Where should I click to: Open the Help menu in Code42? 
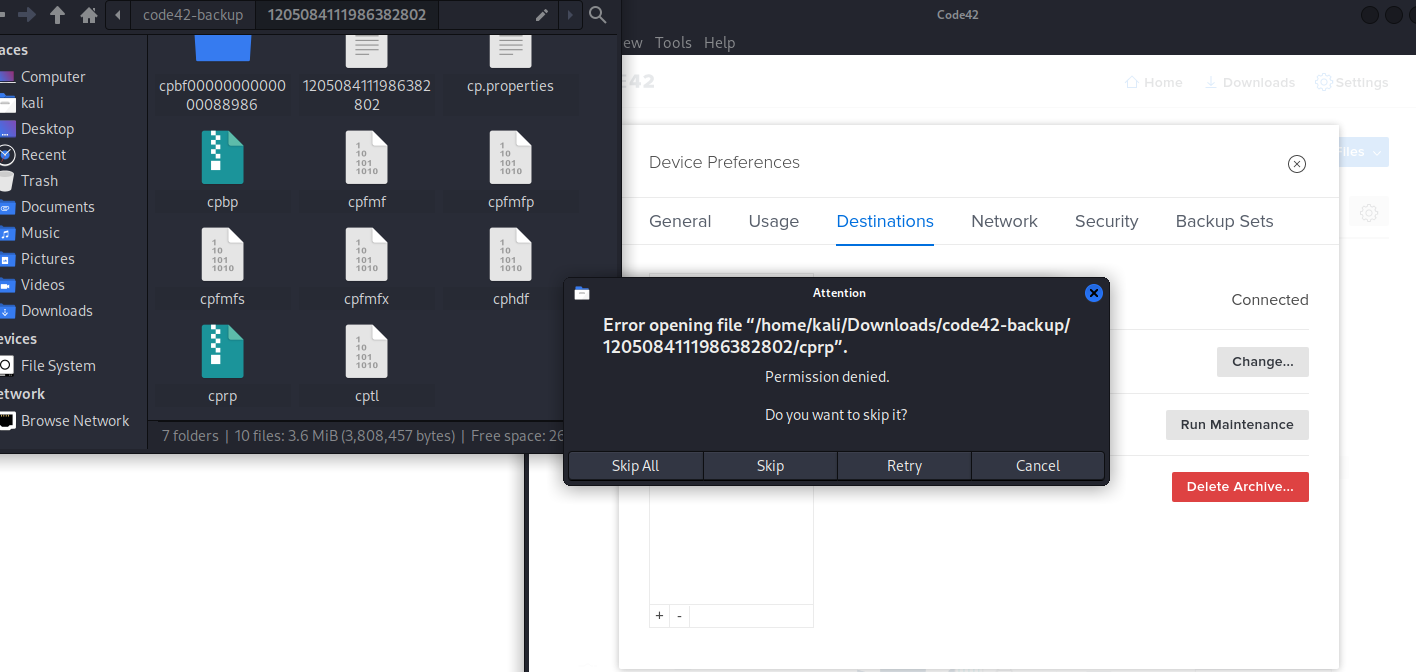pos(719,43)
